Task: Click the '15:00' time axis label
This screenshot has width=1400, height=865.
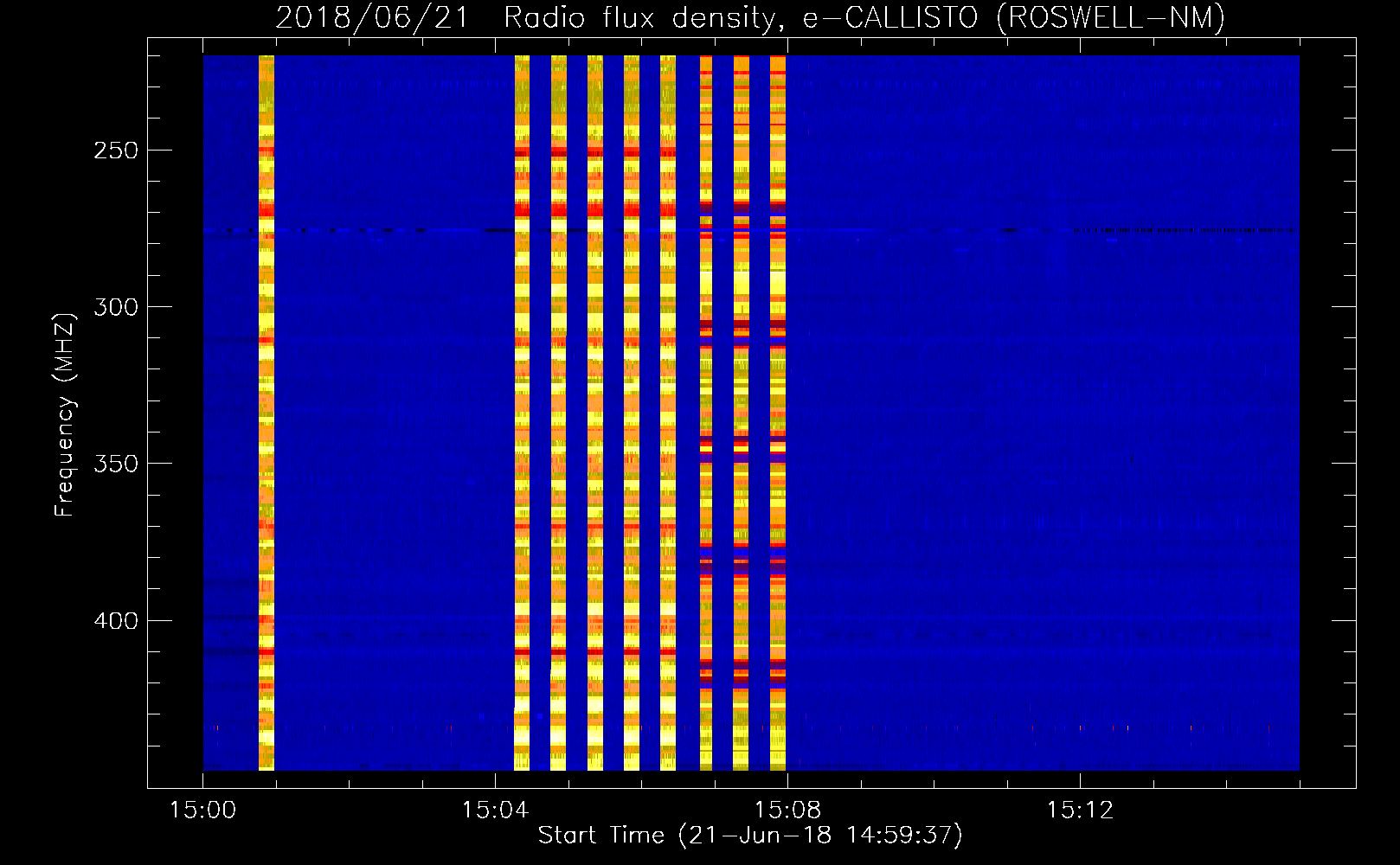Action: [202, 811]
